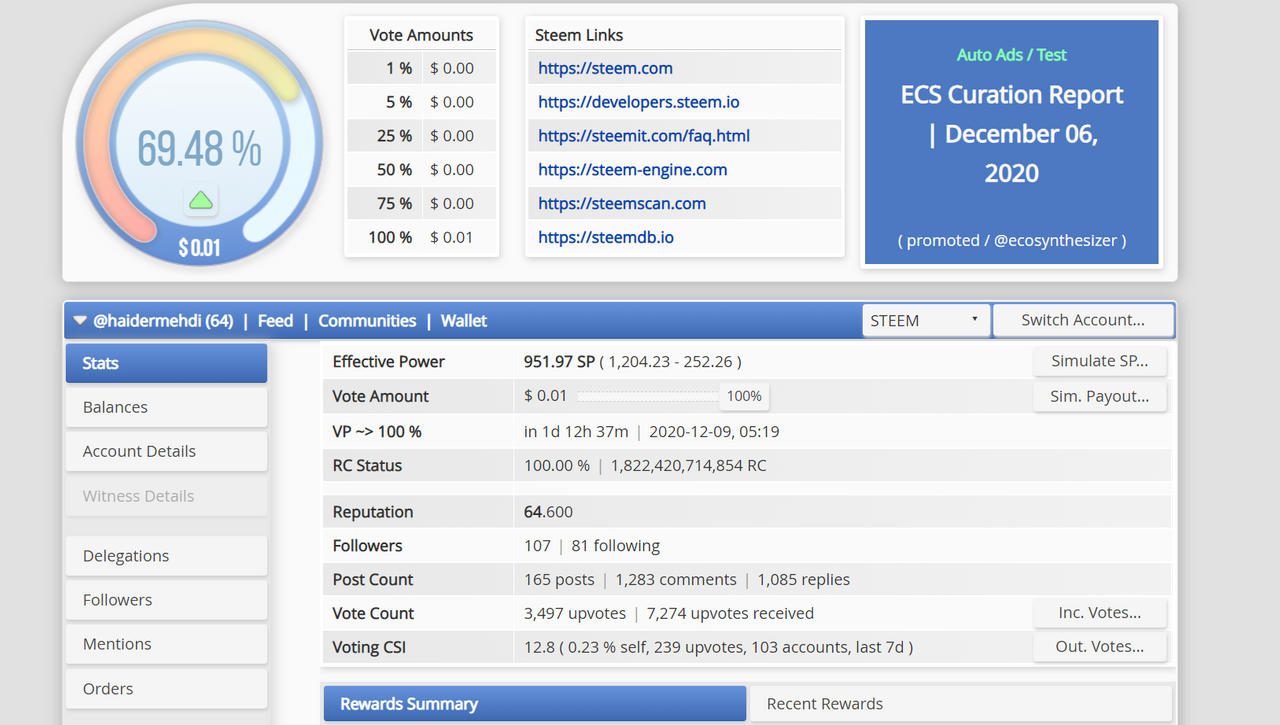
Task: Switch to the Rewards Summary tab
Action: pyautogui.click(x=534, y=704)
